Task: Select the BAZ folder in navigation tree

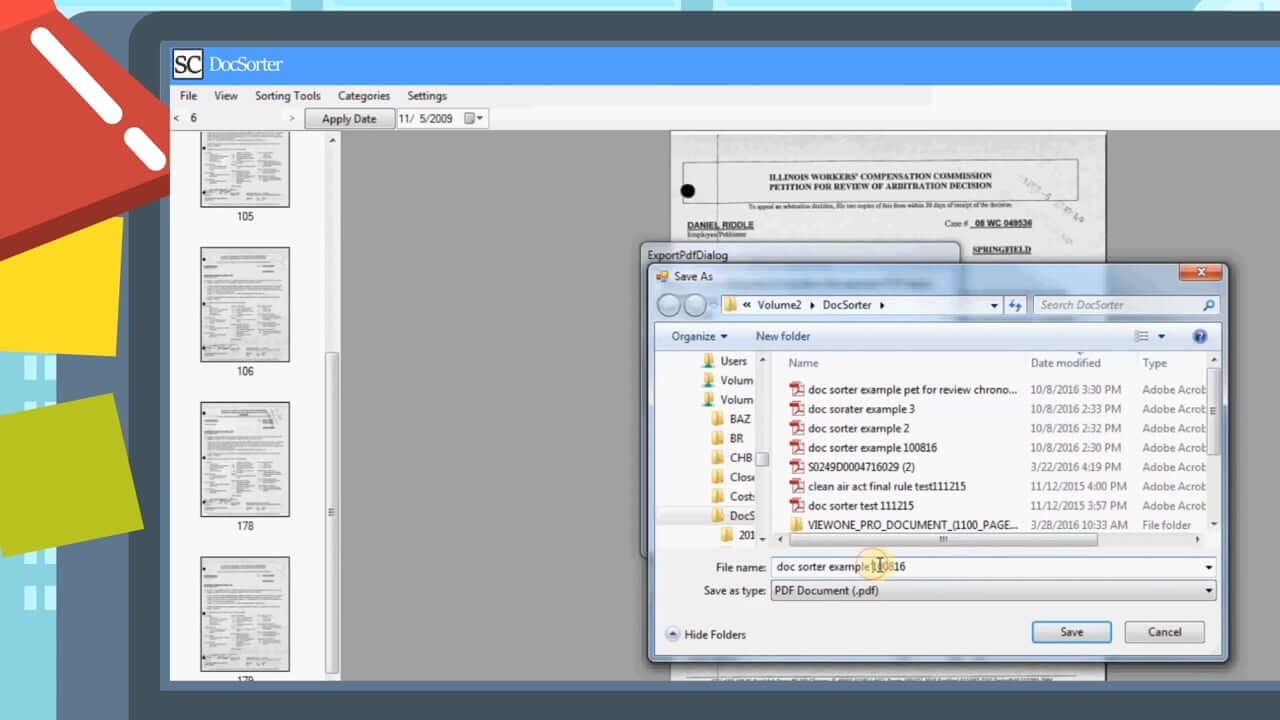Action: 739,419
